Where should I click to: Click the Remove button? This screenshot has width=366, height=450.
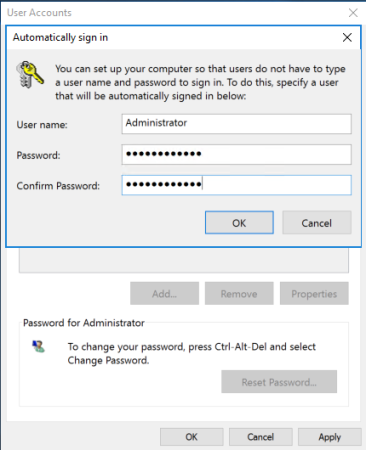pos(239,294)
